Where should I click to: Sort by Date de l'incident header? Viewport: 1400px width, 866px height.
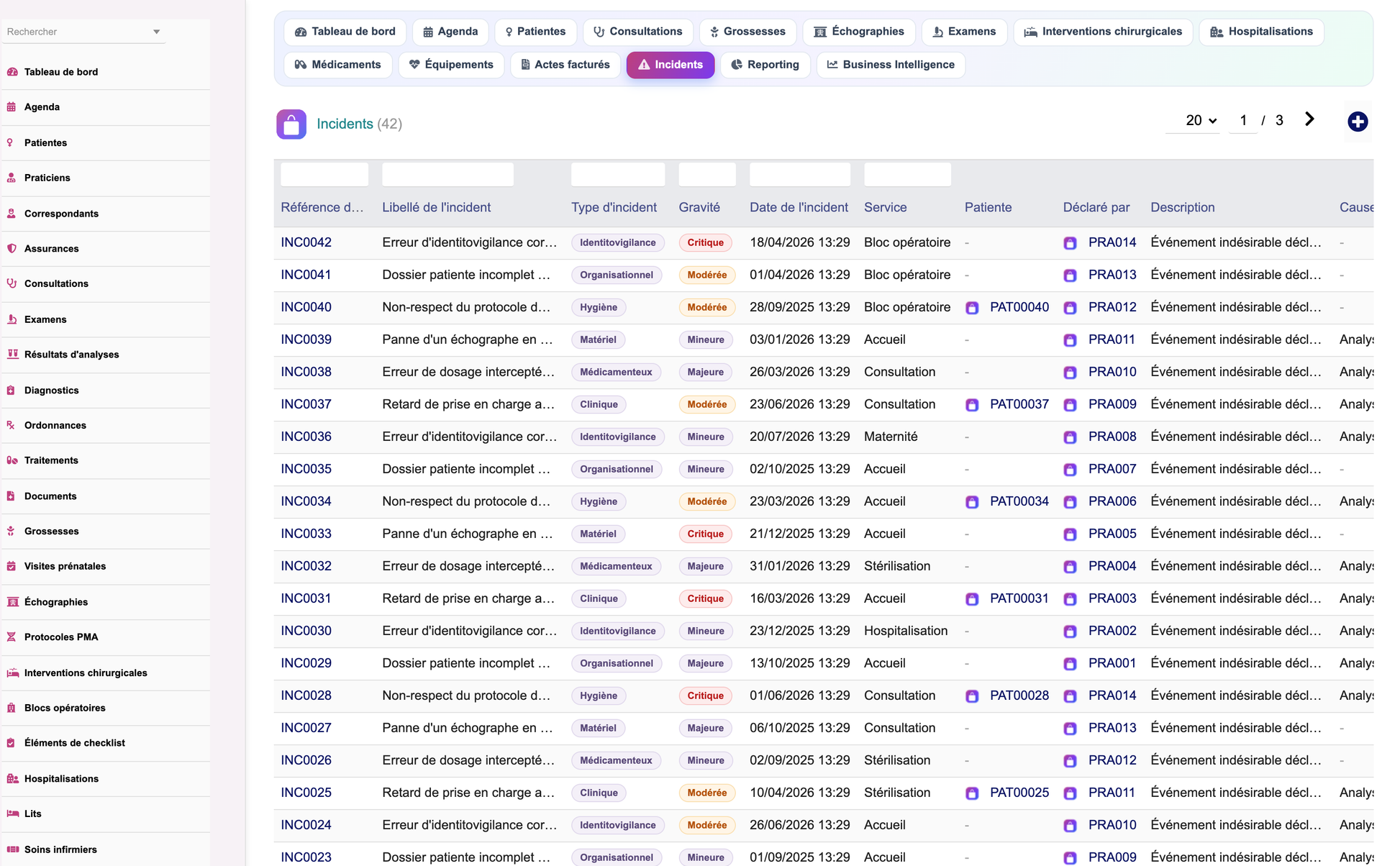(x=799, y=207)
